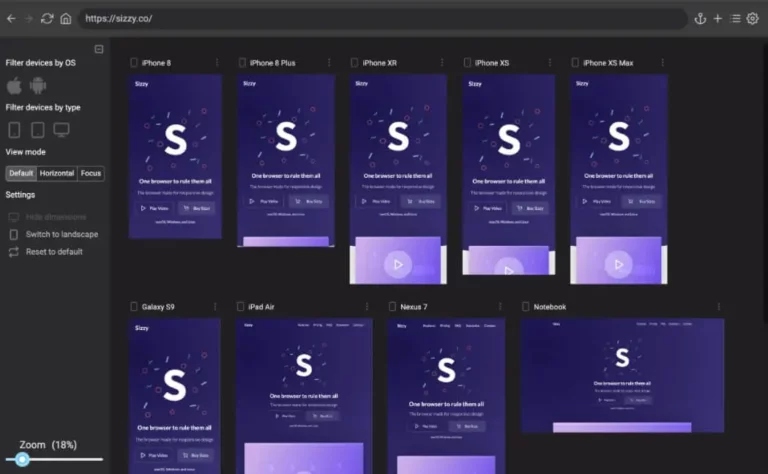
Task: Open iPhone XS options menu
Action: coord(550,63)
